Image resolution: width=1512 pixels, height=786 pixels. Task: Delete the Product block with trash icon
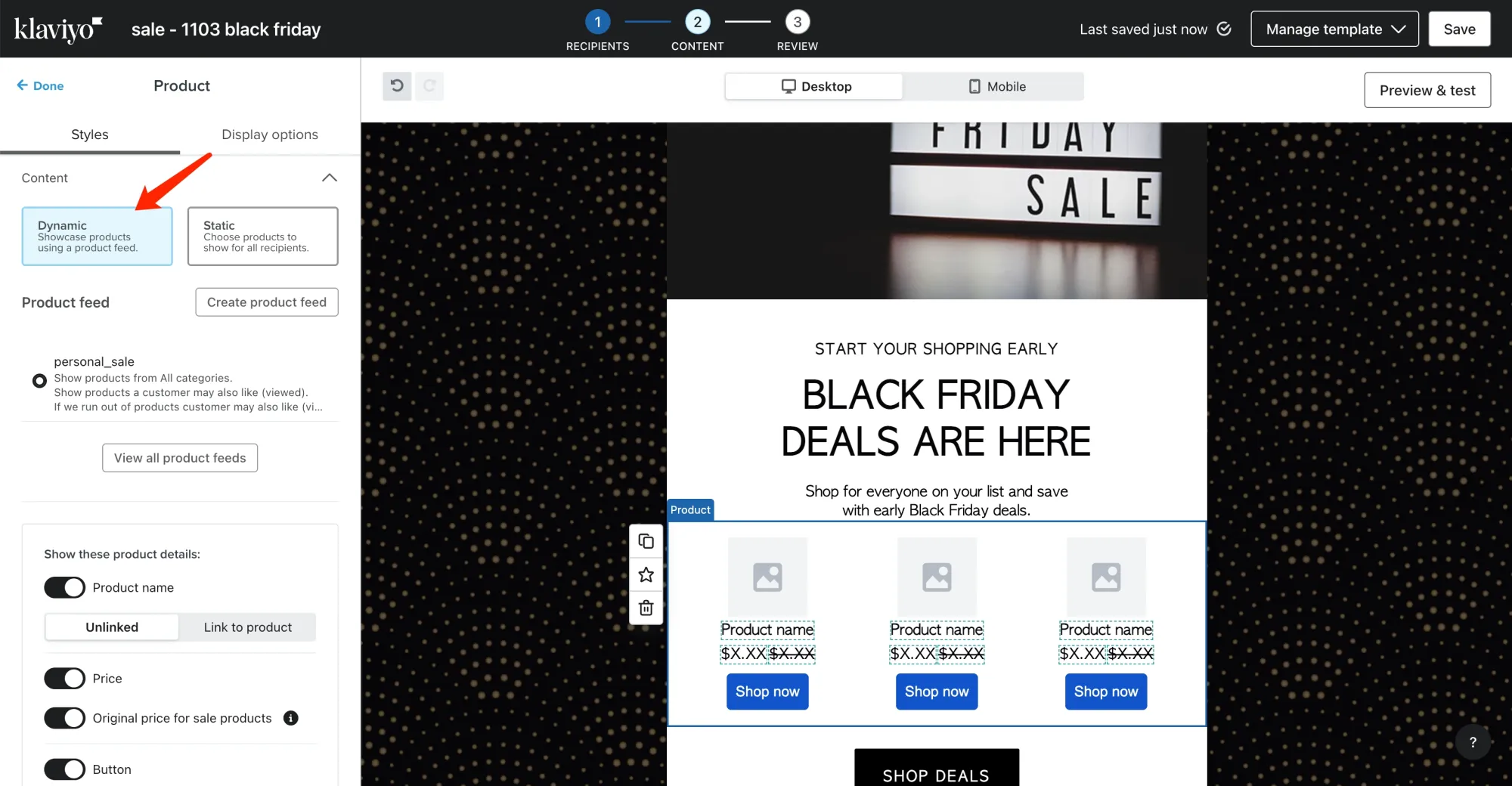(646, 608)
